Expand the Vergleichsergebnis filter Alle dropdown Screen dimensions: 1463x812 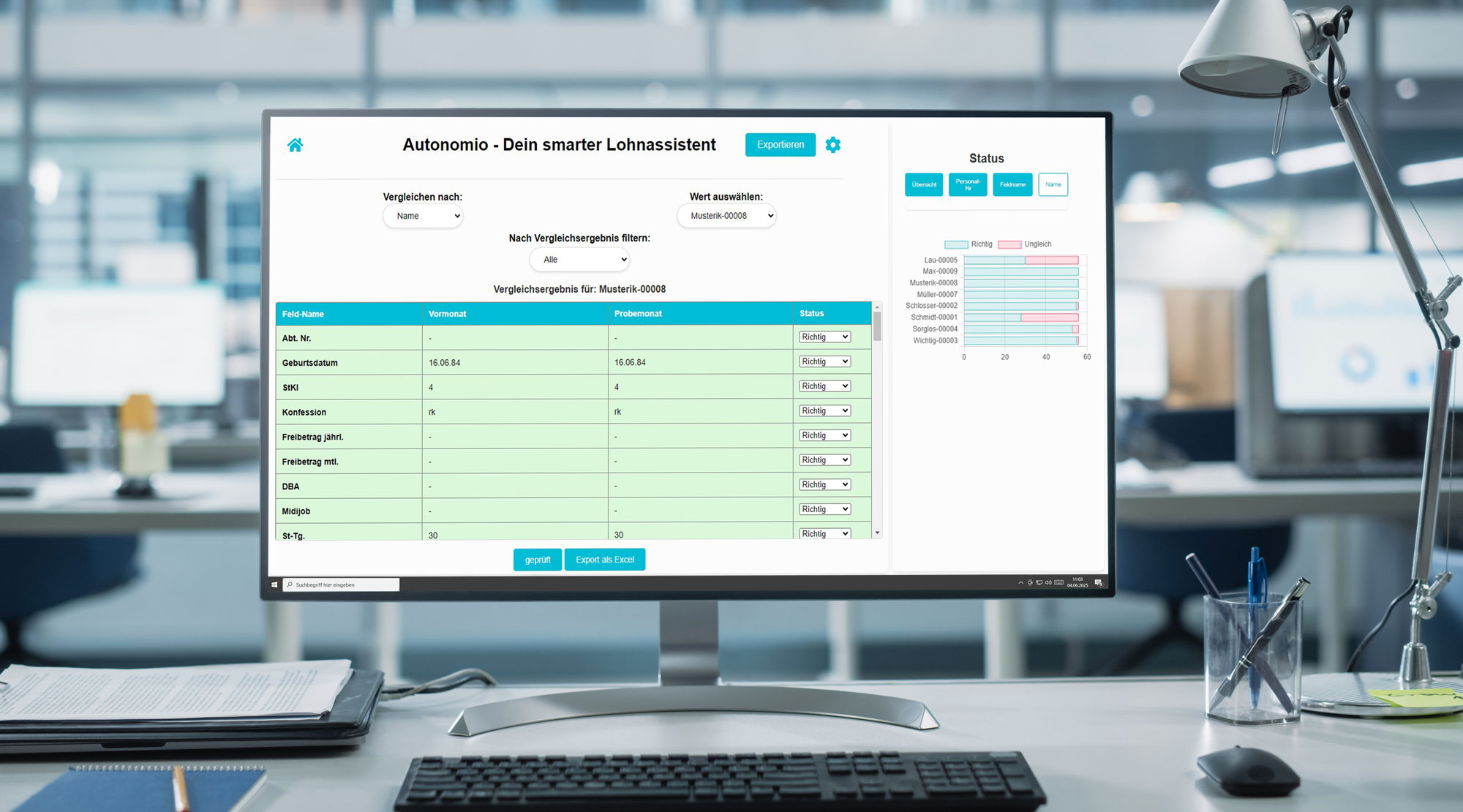pyautogui.click(x=579, y=260)
